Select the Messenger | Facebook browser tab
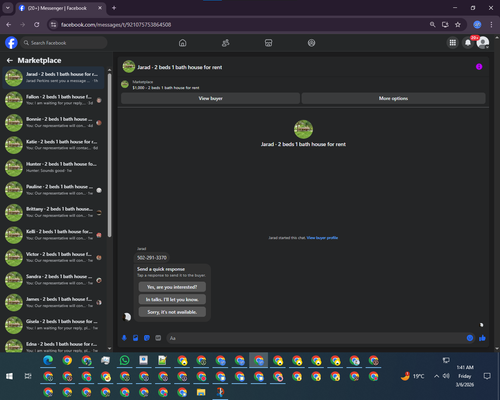 point(61,8)
